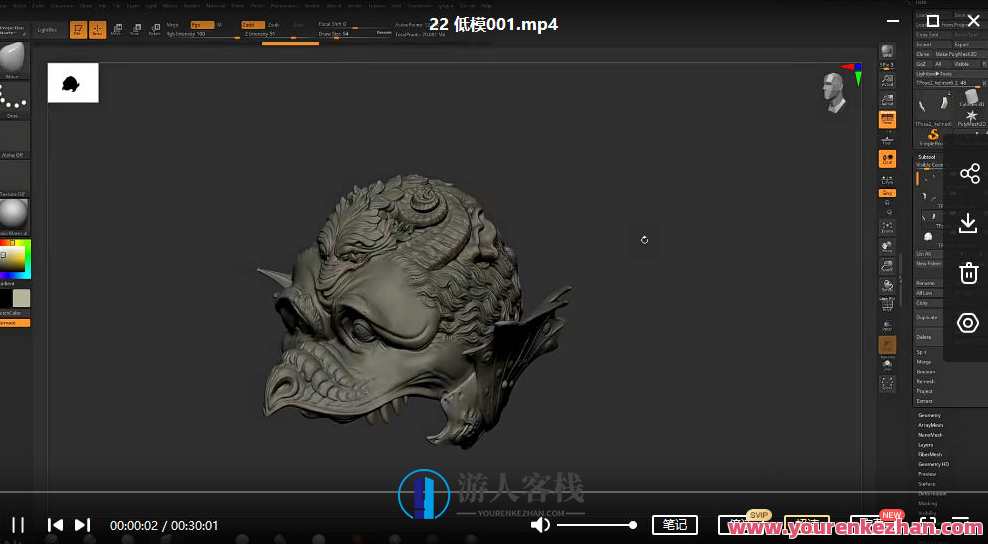Click the 00:00:02 / 00:30:01 time display
The height and width of the screenshot is (544, 988).
click(164, 525)
